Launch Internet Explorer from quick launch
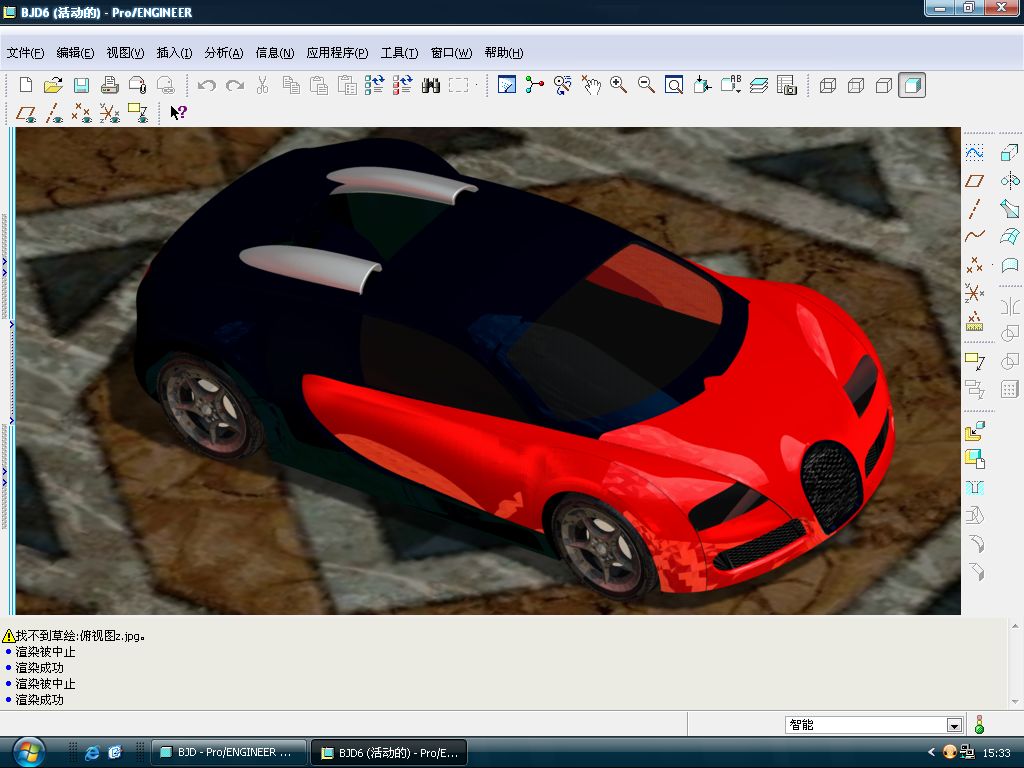Viewport: 1024px width, 768px height. point(92,753)
